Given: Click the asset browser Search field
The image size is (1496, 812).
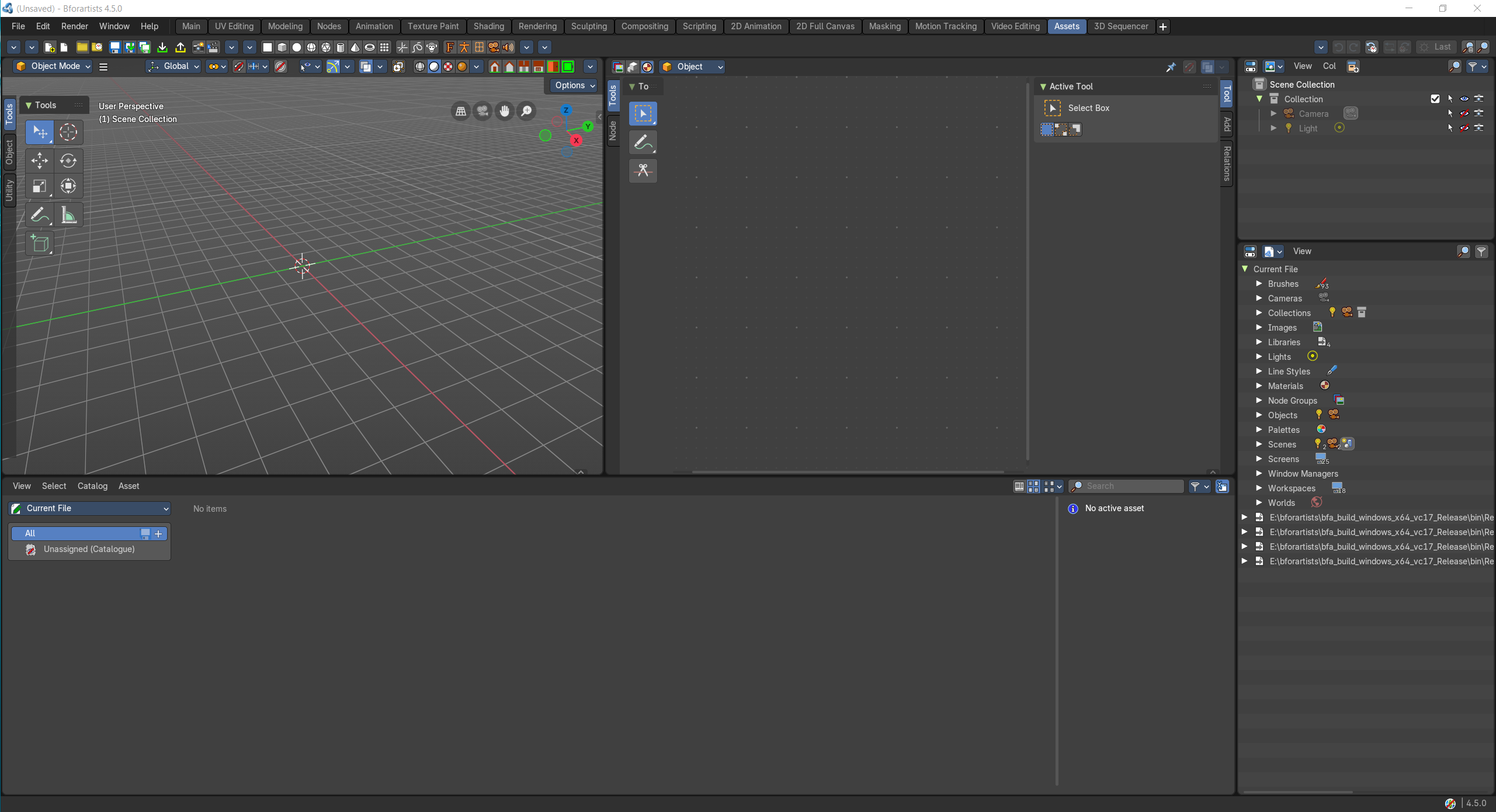Looking at the screenshot, I should click(x=1126, y=486).
